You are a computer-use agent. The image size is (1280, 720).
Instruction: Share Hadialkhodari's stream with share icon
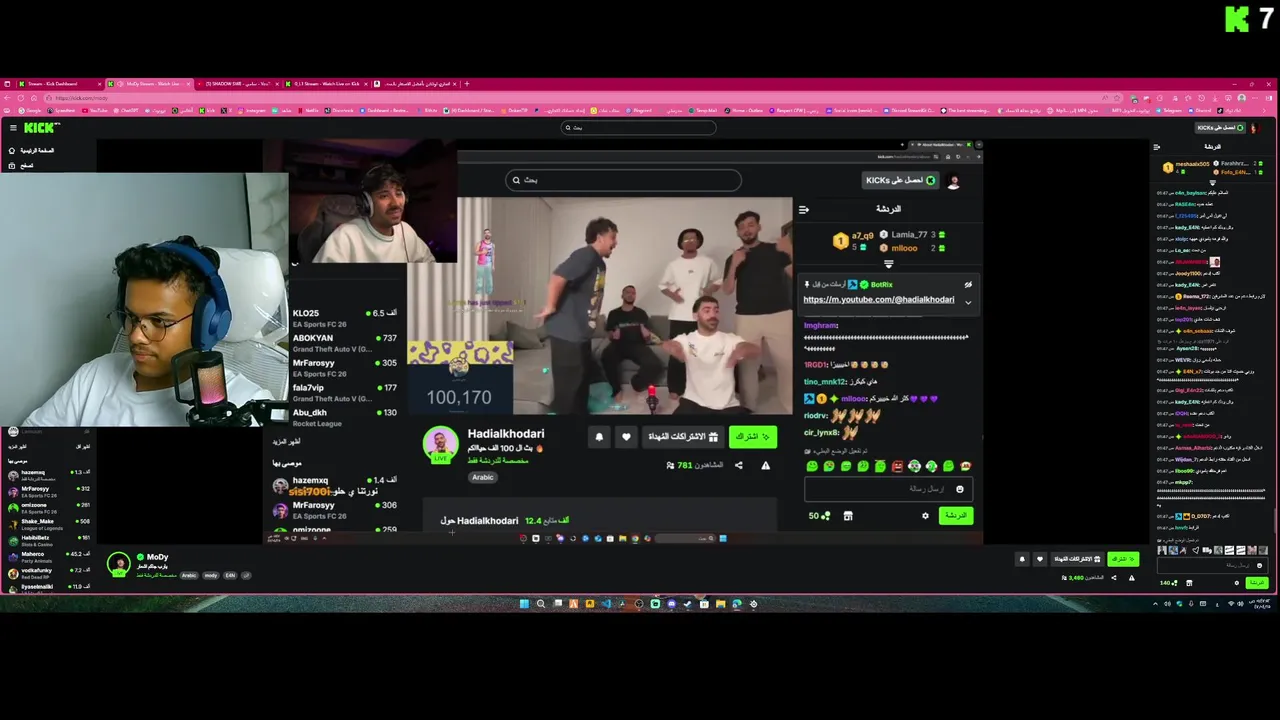click(739, 465)
